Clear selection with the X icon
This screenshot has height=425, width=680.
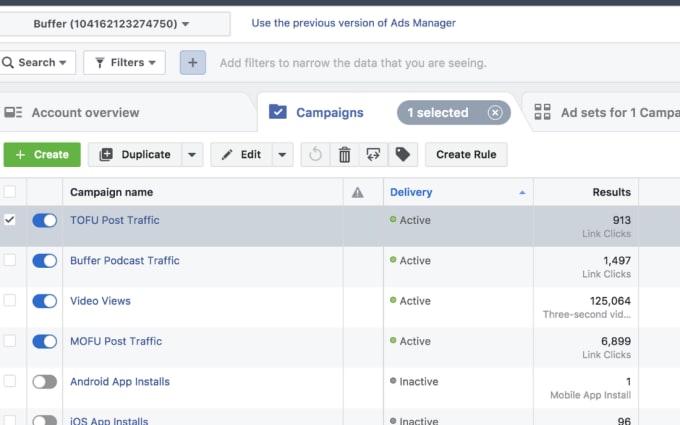point(495,113)
